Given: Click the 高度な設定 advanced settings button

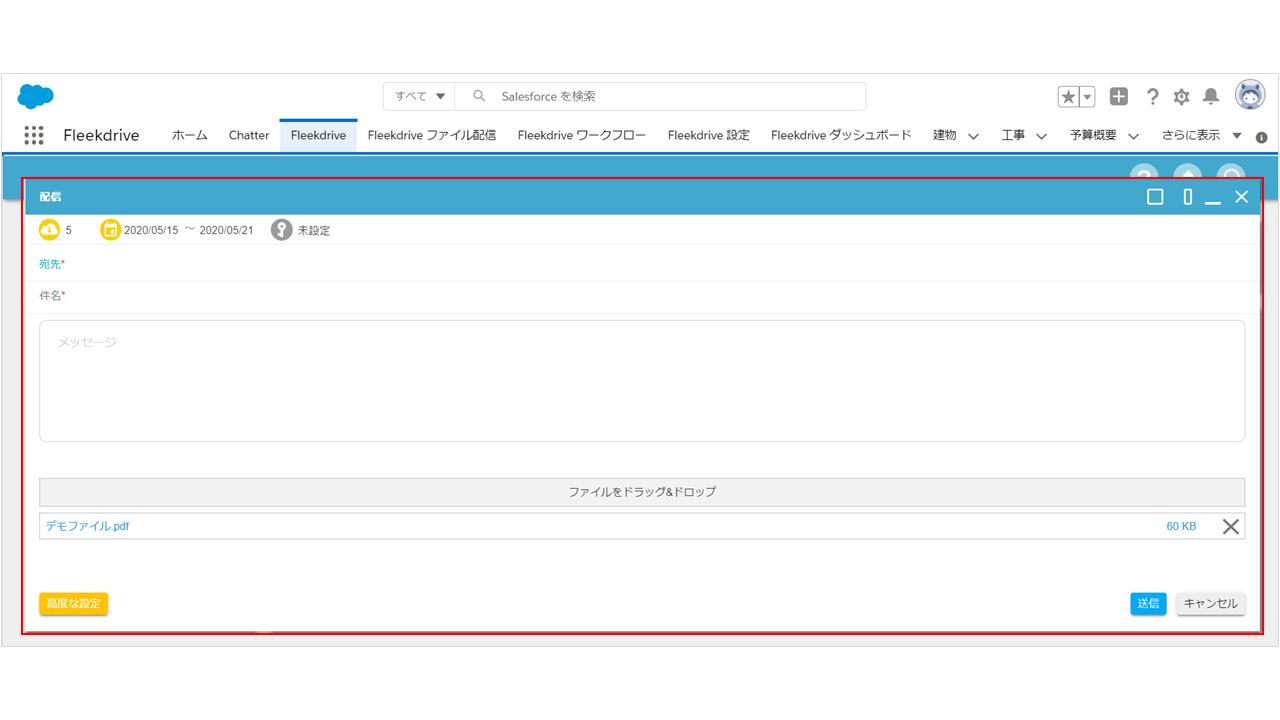Looking at the screenshot, I should point(74,603).
